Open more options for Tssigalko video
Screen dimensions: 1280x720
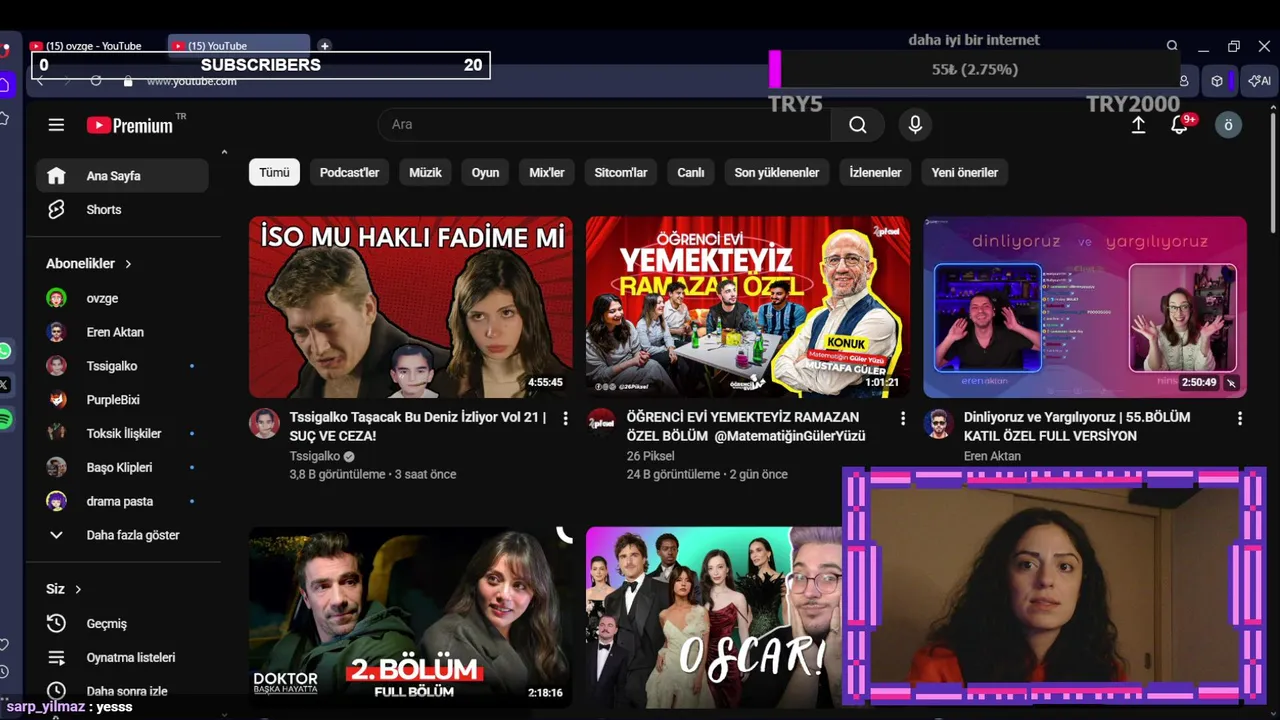pos(565,418)
